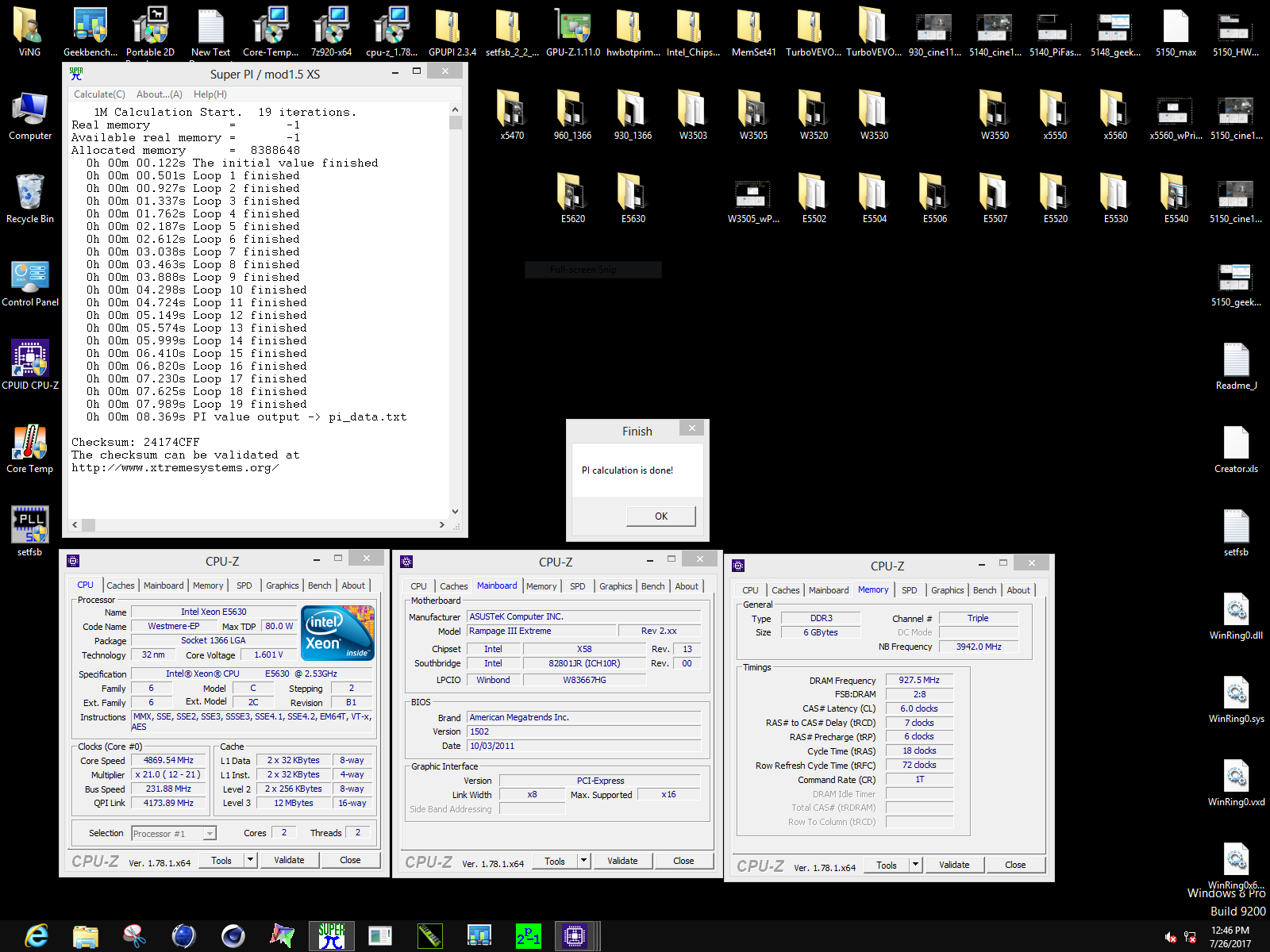Open the Snipping Tool taskbar icon
Image resolution: width=1270 pixels, height=952 pixels.
pyautogui.click(x=135, y=936)
